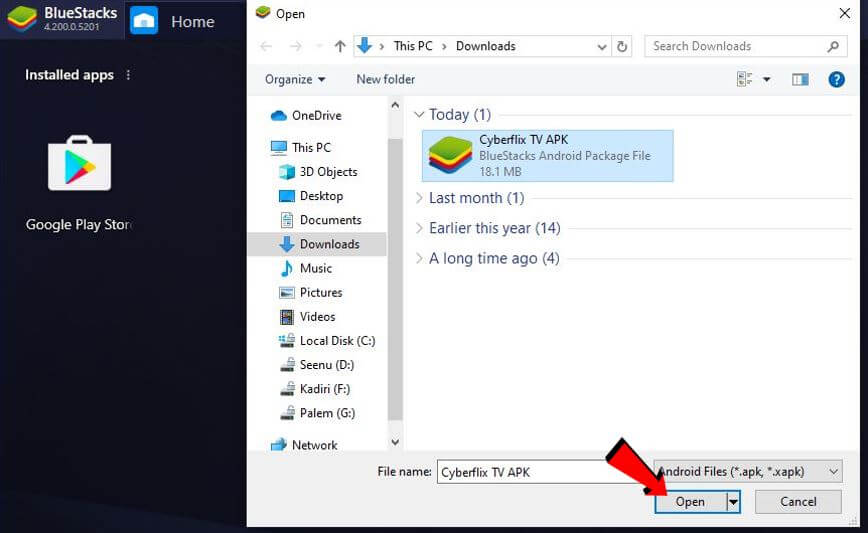
Task: Open 3D Objects folder
Action: point(328,172)
